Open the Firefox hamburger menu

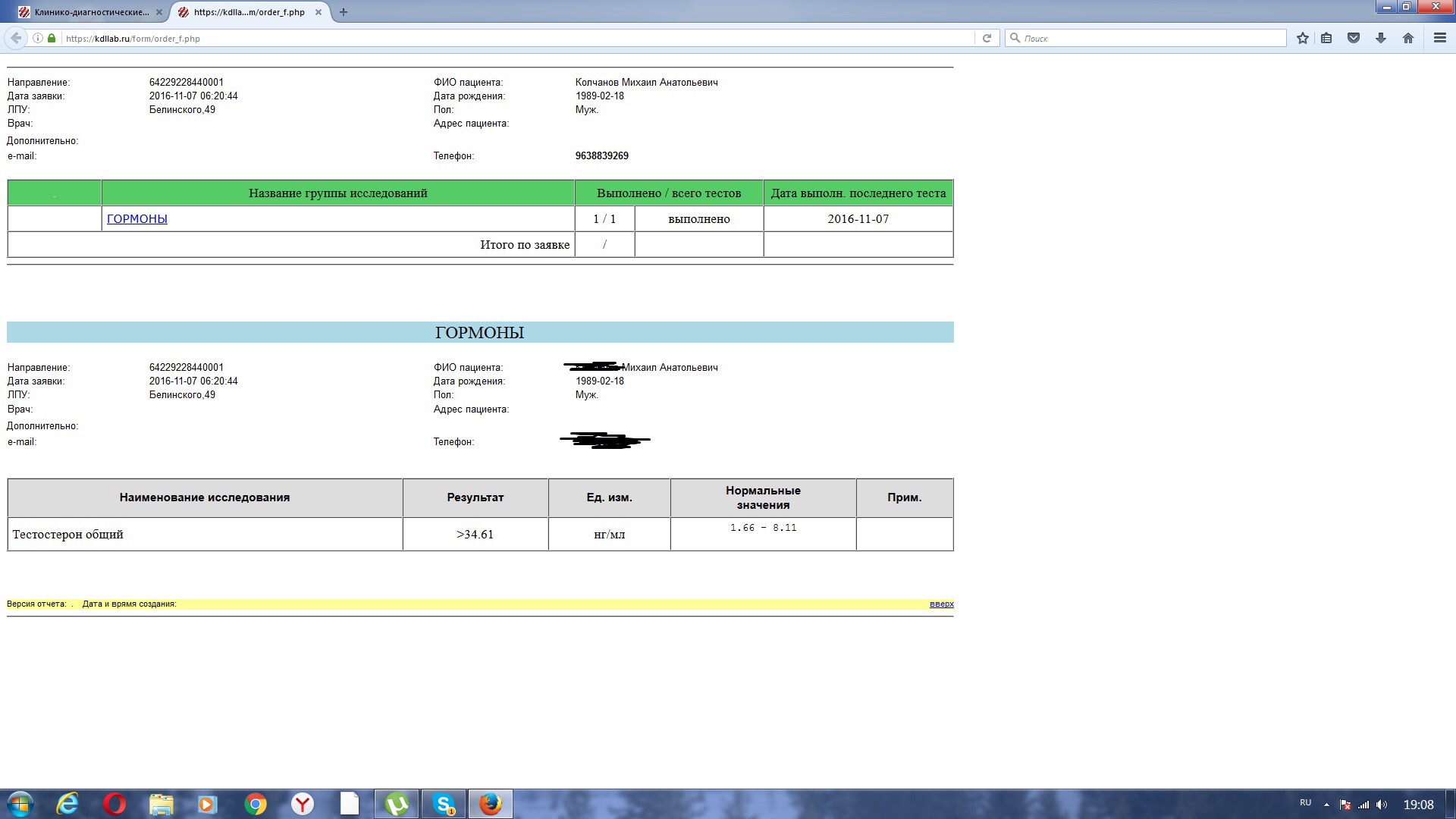point(1439,38)
